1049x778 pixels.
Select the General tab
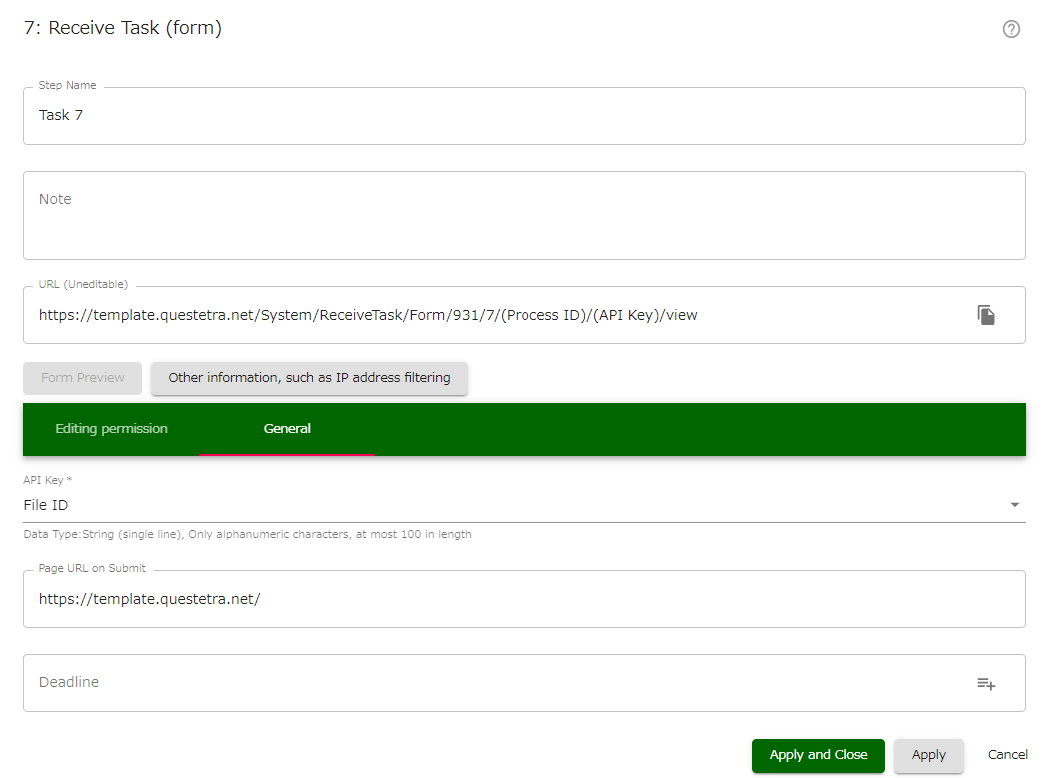(287, 428)
